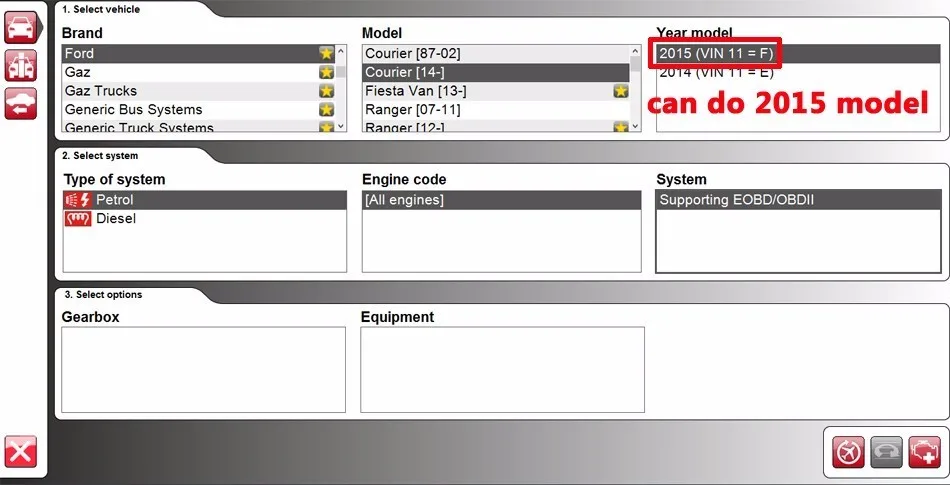Click the engine with plus icon
Viewport: 950px width, 485px height.
click(925, 452)
